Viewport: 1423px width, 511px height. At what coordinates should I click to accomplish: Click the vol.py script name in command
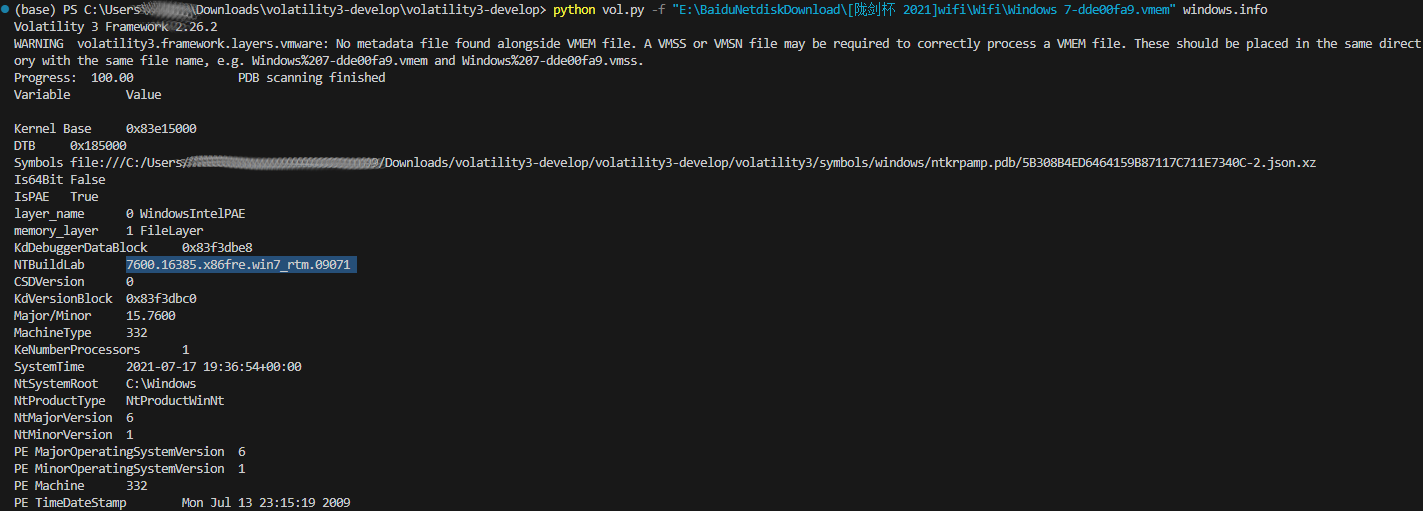(x=623, y=10)
